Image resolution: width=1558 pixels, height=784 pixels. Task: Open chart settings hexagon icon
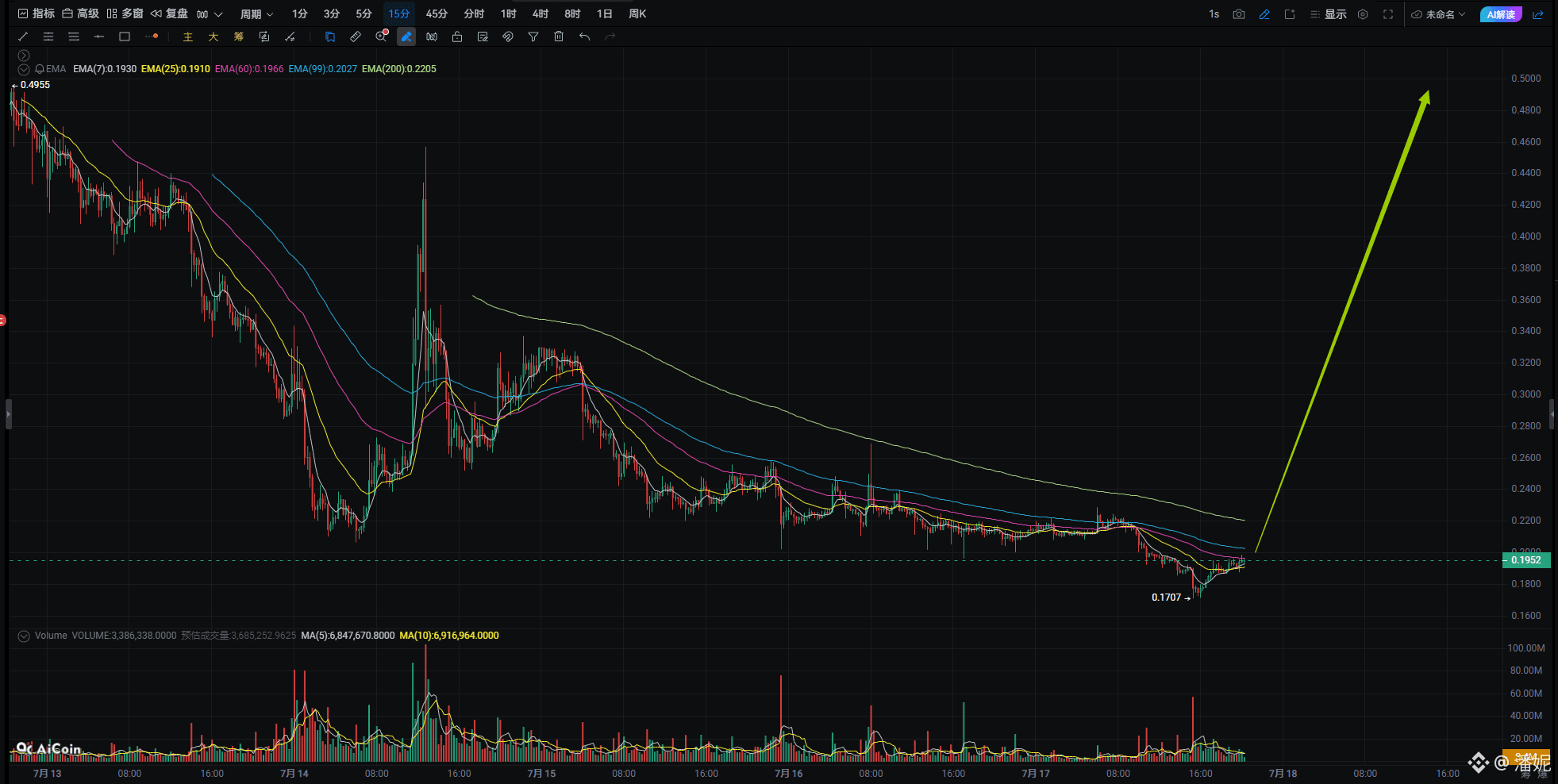pyautogui.click(x=1363, y=14)
